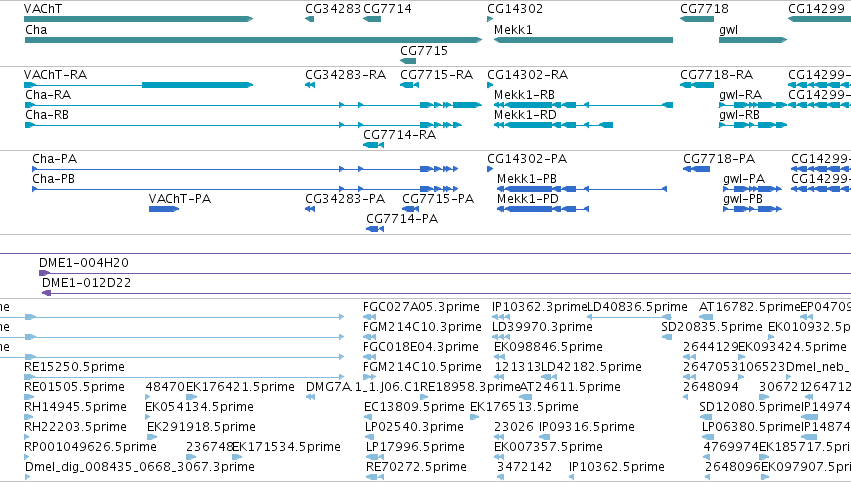Select the Cha-PA protein label
The height and width of the screenshot is (482, 851).
(x=54, y=158)
